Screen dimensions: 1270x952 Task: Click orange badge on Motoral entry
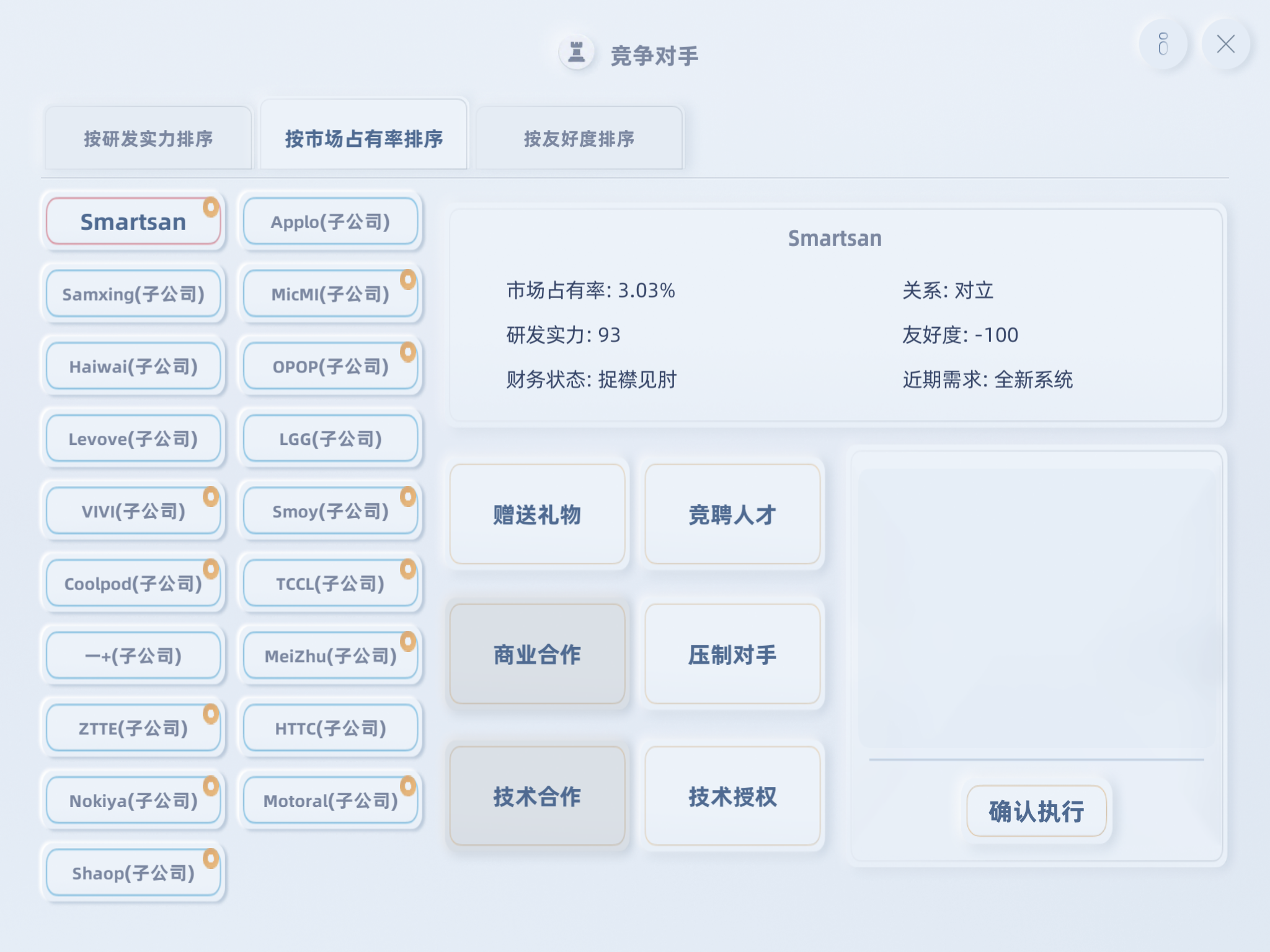click(x=408, y=786)
